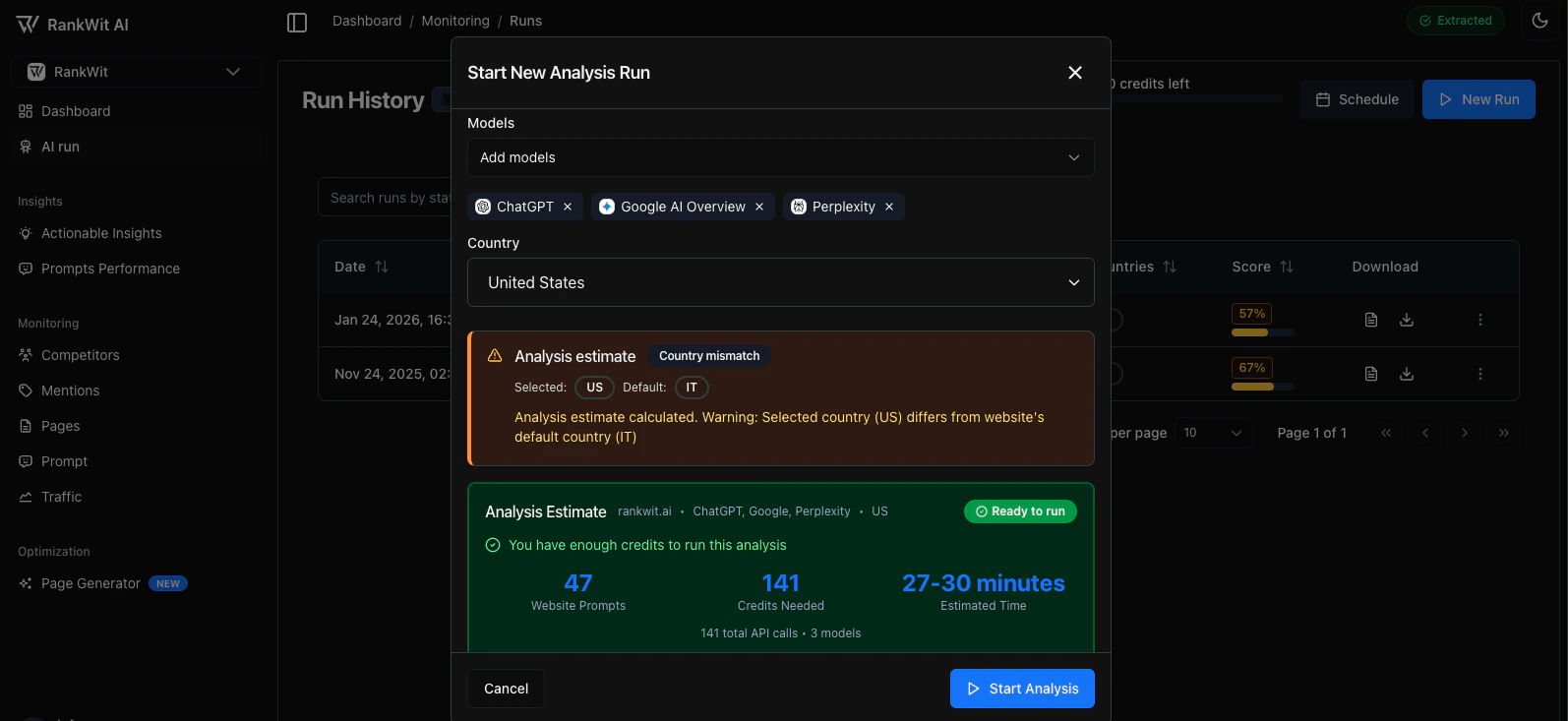Viewport: 1568px width, 721px height.
Task: Click the Search runs input field
Action: (x=385, y=198)
